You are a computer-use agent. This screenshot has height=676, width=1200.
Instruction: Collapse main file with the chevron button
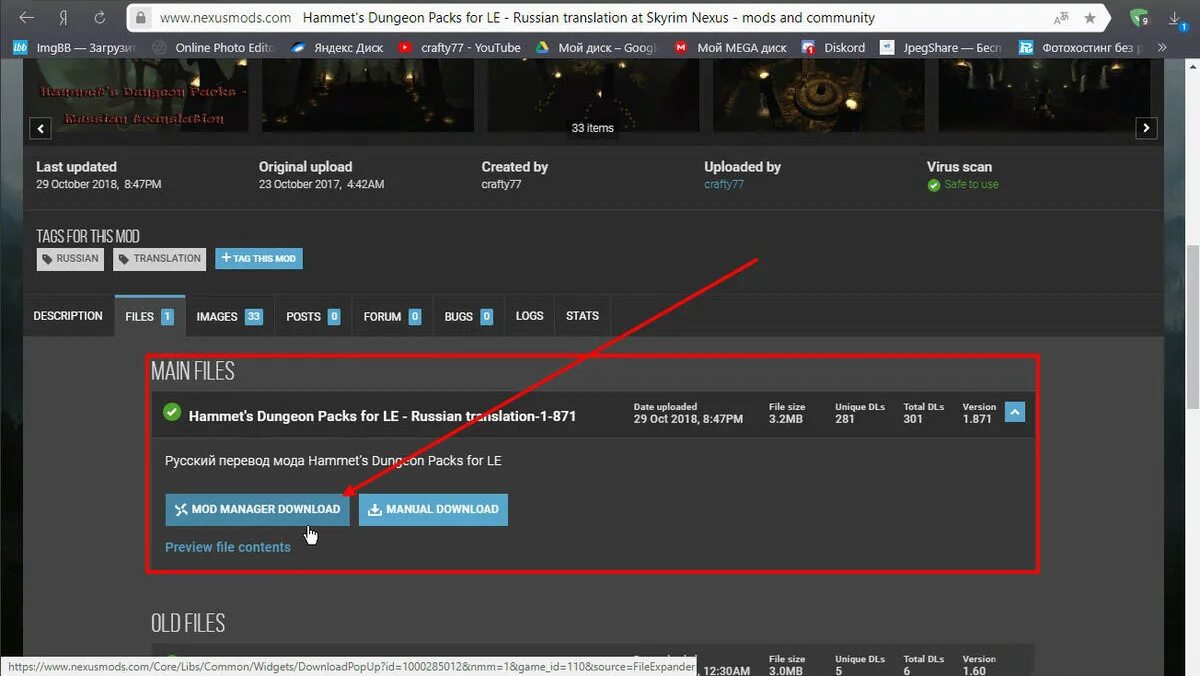coord(1015,411)
